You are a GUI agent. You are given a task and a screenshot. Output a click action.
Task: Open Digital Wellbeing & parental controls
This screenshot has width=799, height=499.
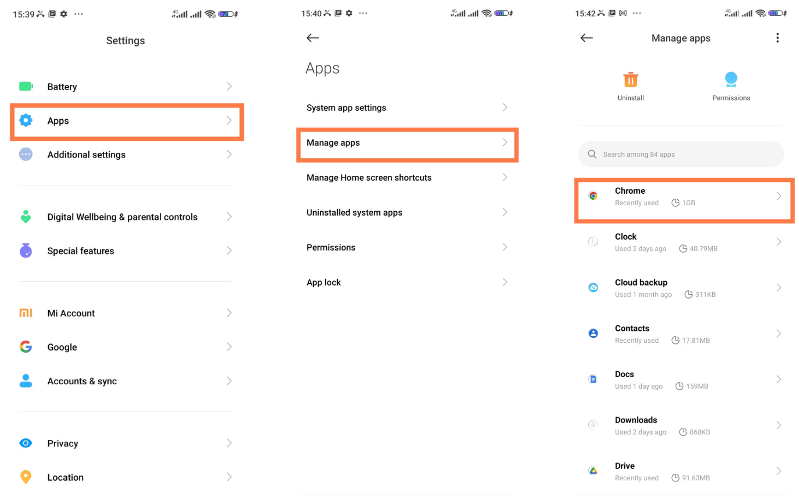(x=126, y=217)
